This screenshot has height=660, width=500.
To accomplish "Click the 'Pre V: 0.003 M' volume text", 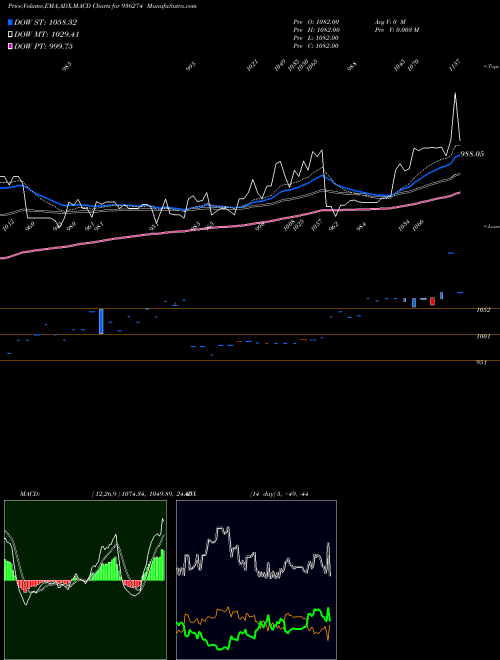I will click(396, 30).
